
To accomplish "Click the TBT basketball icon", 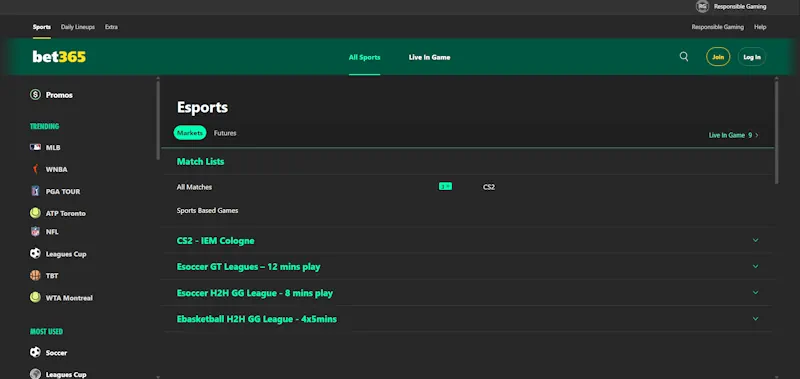I will tap(35, 275).
